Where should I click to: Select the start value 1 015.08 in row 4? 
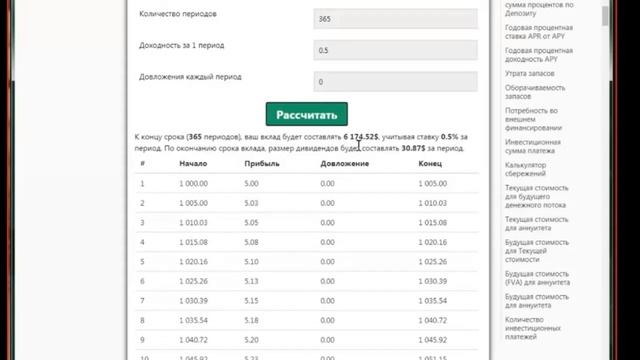tap(193, 242)
